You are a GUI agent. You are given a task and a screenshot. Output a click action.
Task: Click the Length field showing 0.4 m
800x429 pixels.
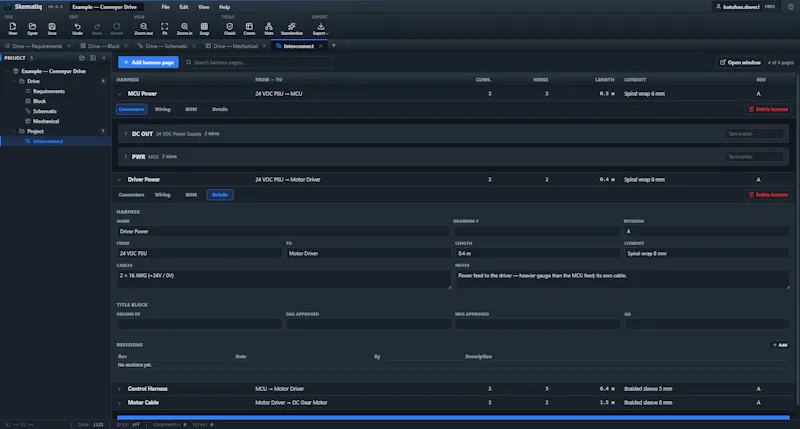(x=537, y=253)
